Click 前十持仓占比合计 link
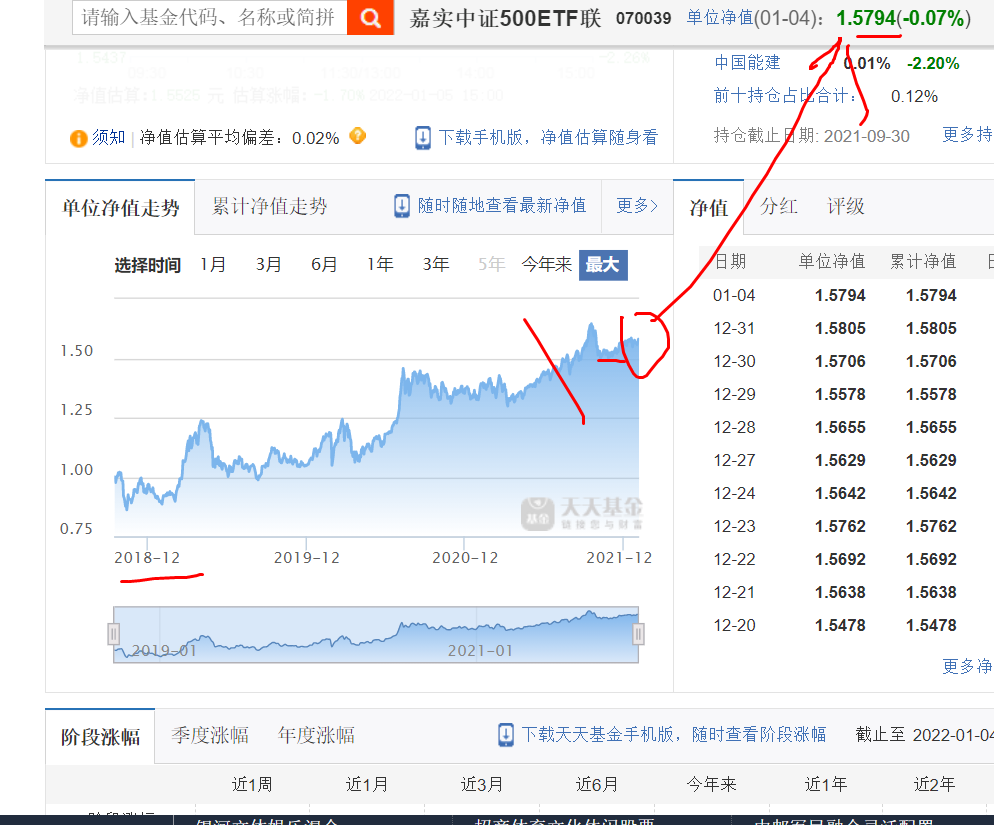The image size is (994, 825). coord(785,96)
